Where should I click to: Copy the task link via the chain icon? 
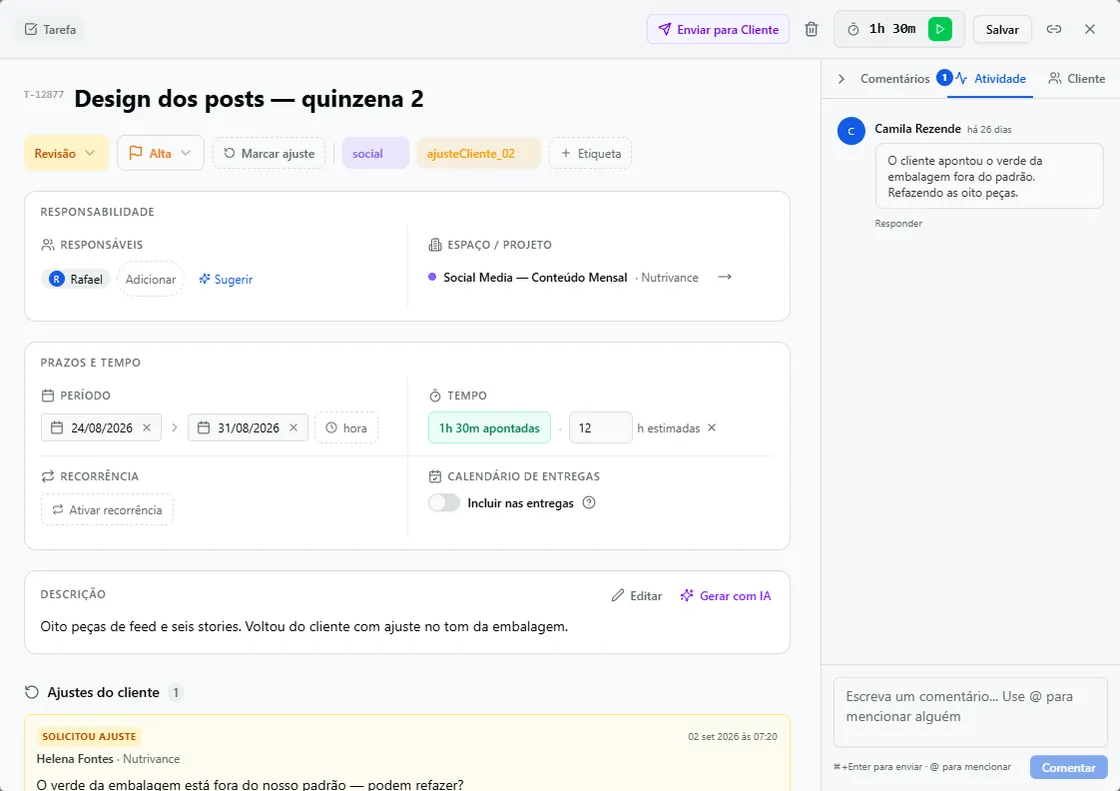click(x=1054, y=29)
